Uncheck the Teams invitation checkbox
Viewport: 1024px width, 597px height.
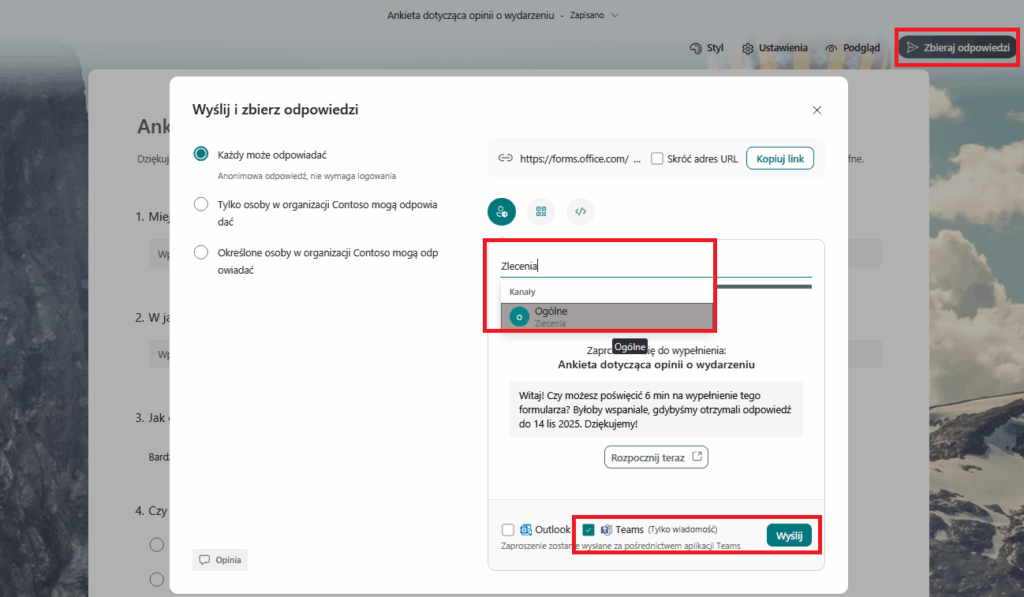(588, 530)
